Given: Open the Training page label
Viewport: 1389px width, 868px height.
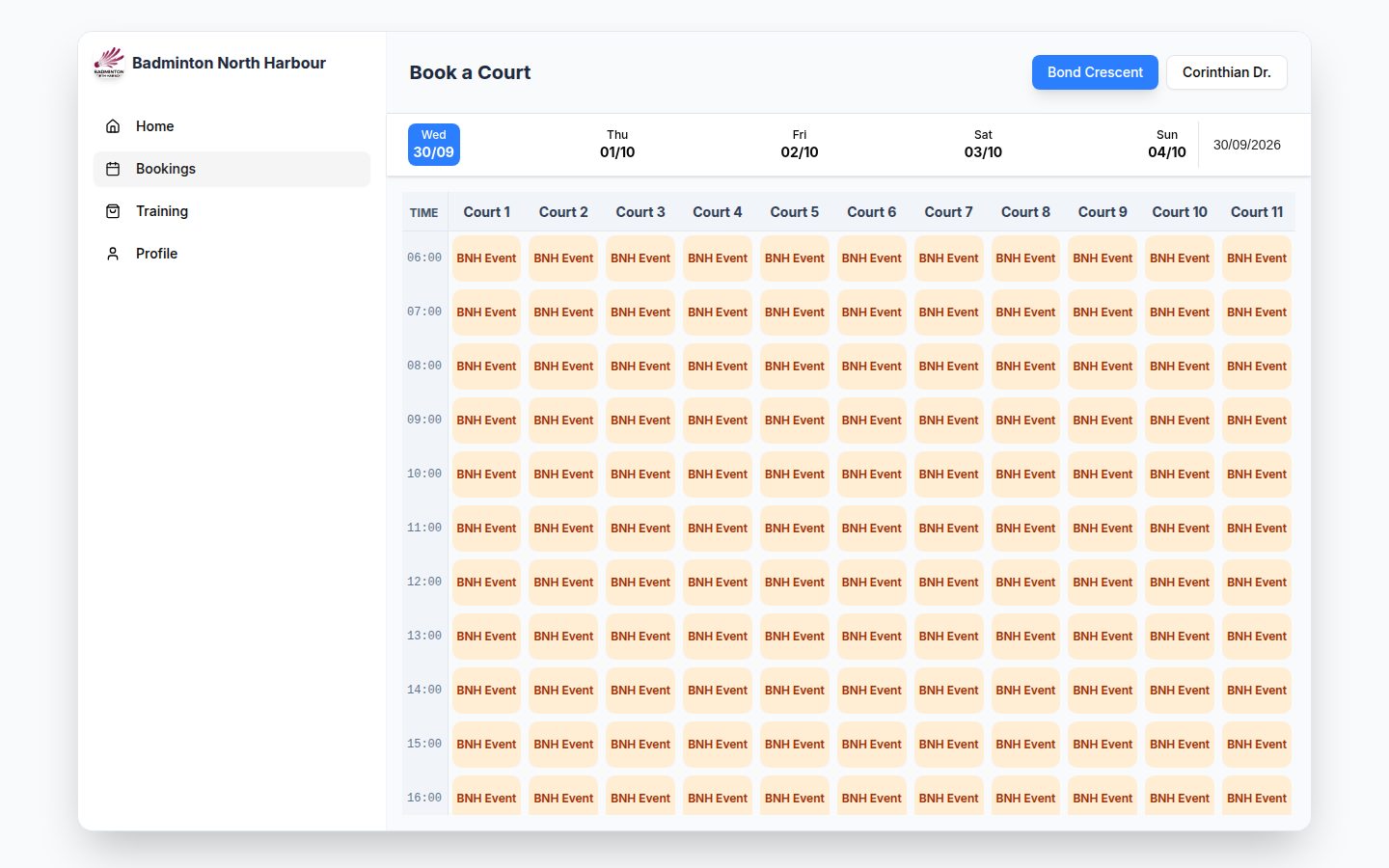Looking at the screenshot, I should coord(162,211).
